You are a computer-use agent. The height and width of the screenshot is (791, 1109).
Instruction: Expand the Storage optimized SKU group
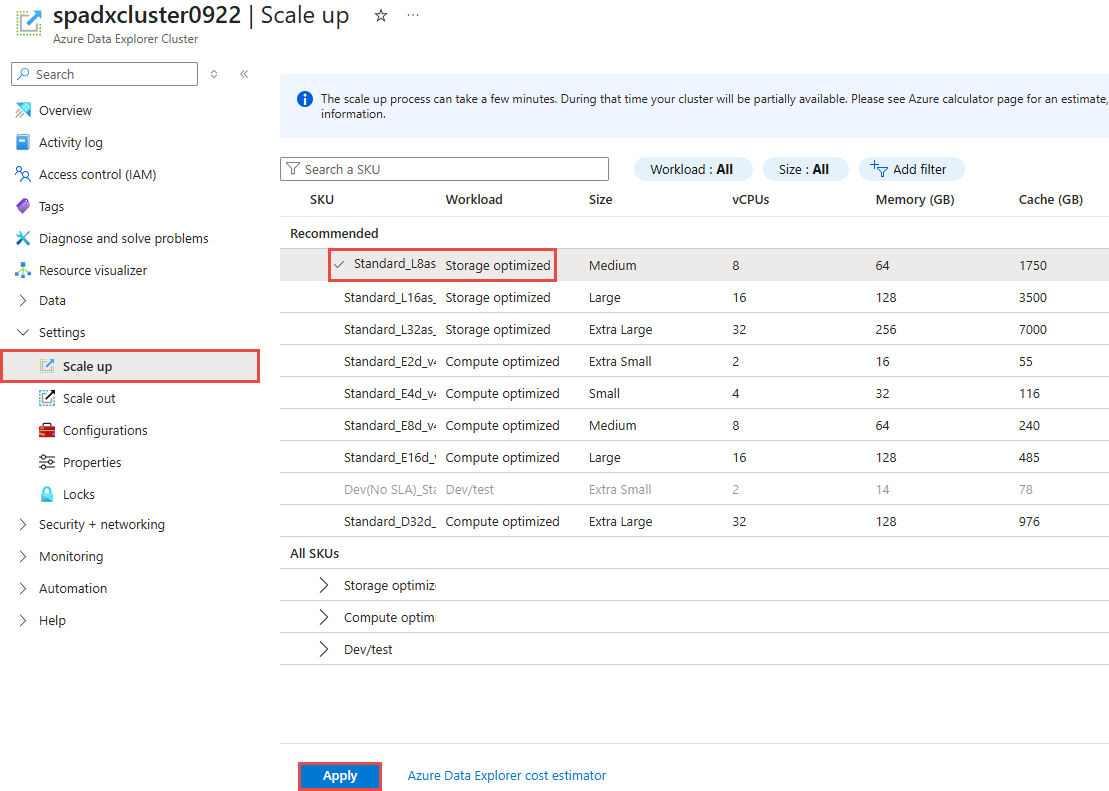323,585
